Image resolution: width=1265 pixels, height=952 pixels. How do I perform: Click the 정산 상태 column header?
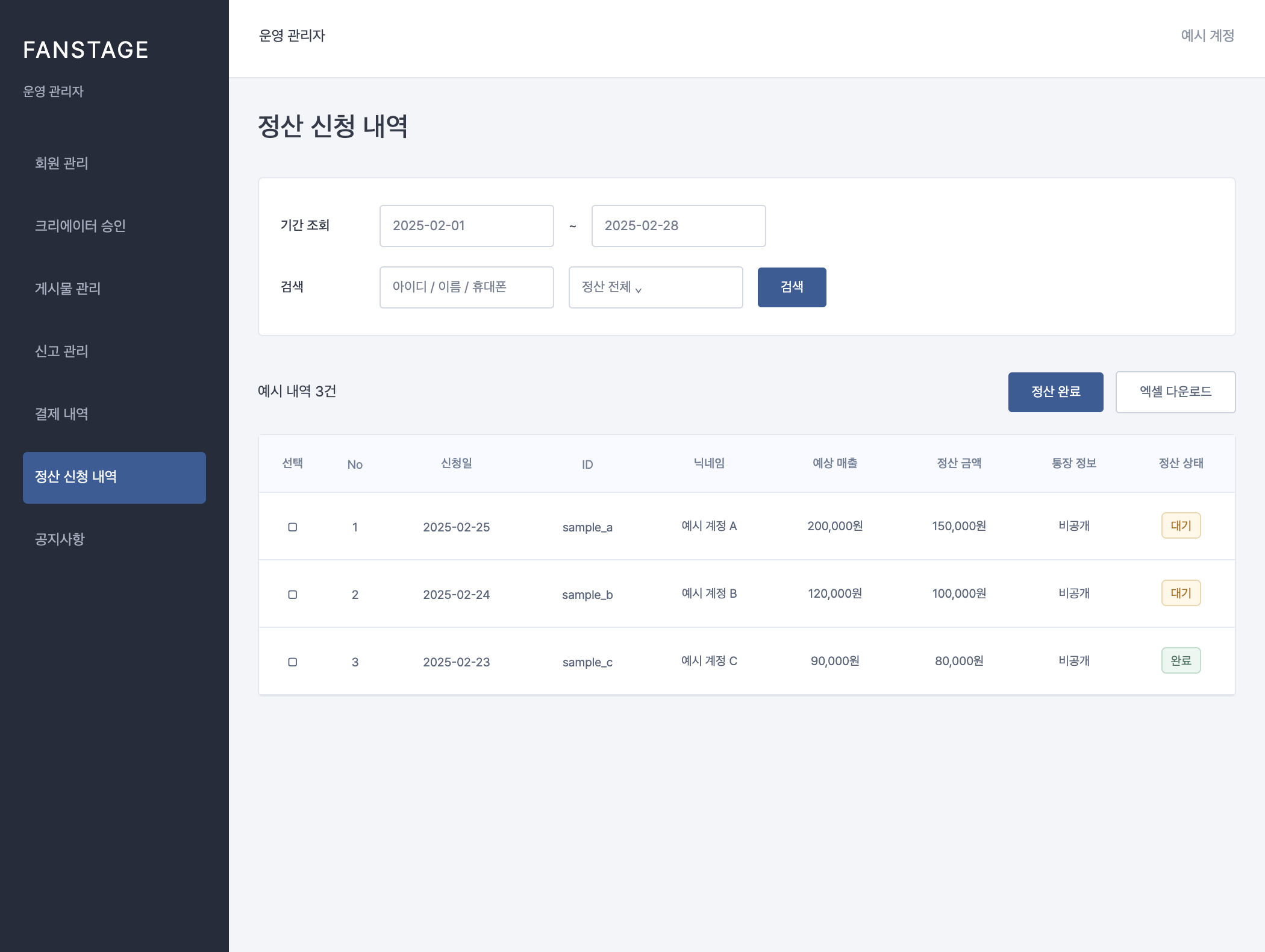(1181, 463)
